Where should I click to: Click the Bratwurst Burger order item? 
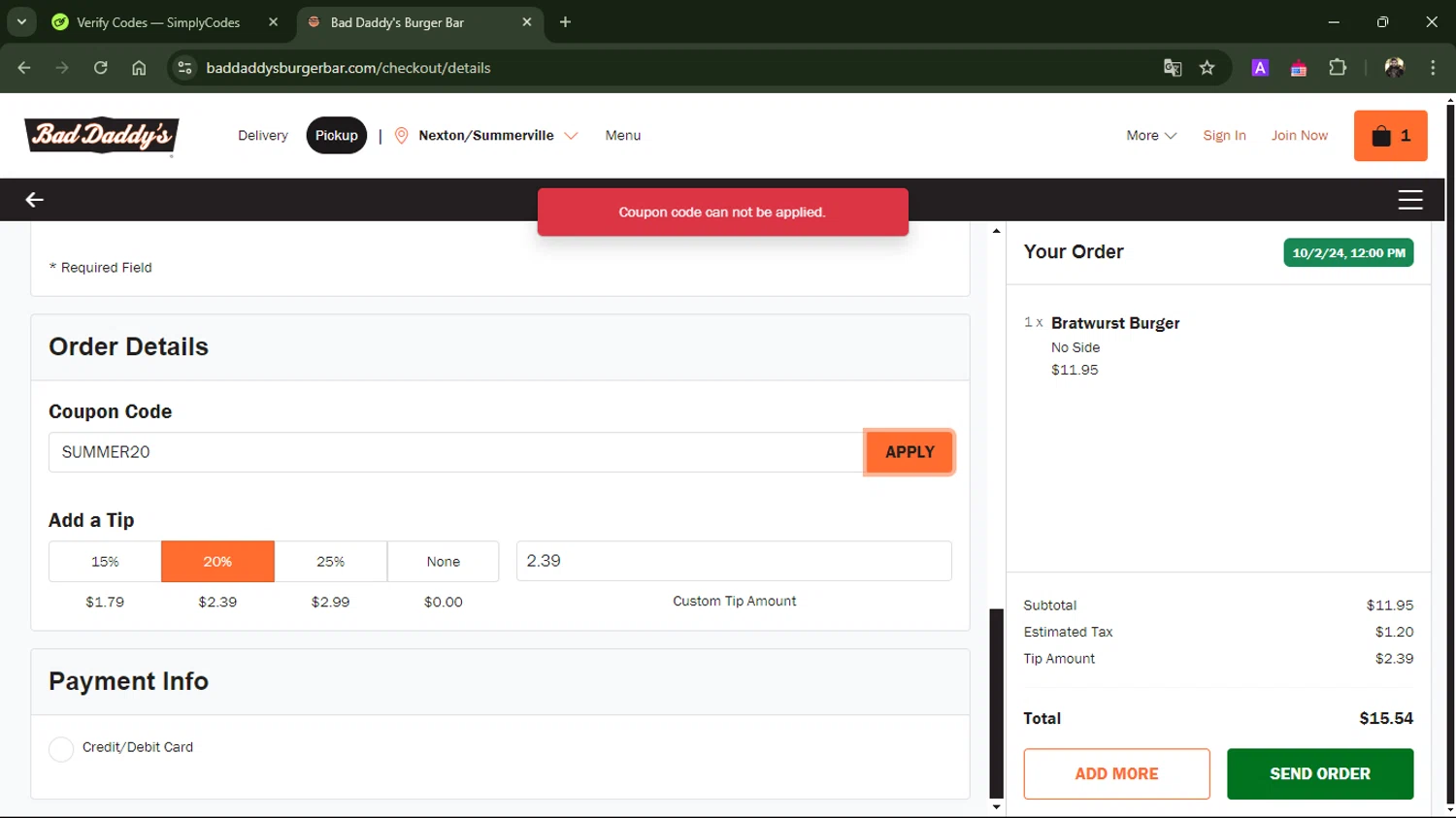[x=1115, y=323]
